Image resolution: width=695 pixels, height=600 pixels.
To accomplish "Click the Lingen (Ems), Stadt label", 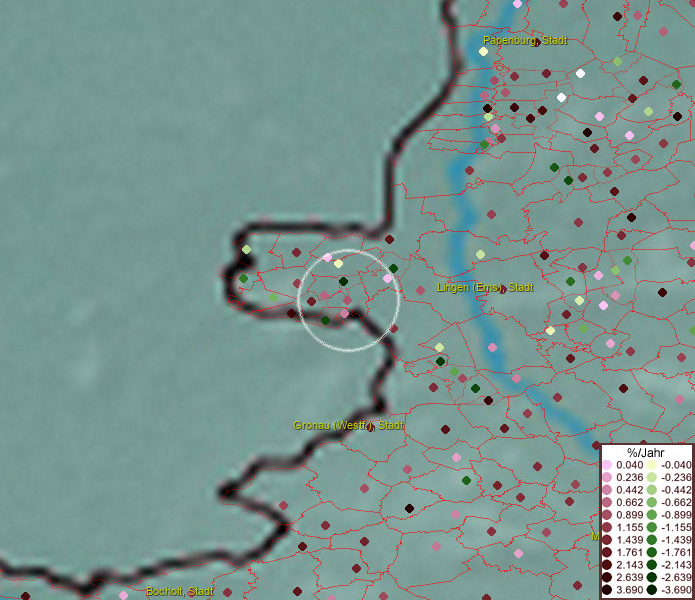I will point(485,287).
